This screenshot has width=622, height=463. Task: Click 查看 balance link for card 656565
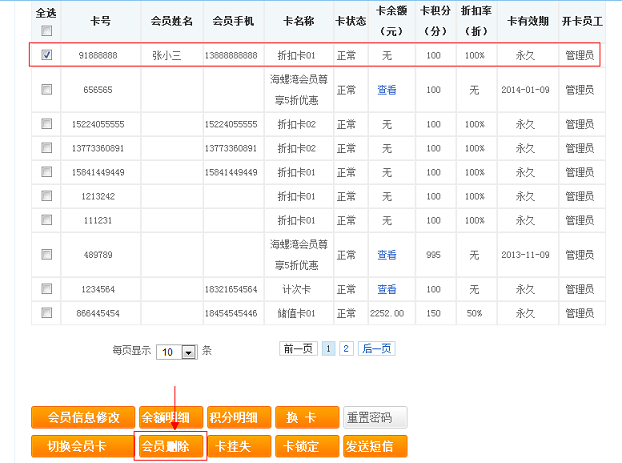(x=387, y=89)
